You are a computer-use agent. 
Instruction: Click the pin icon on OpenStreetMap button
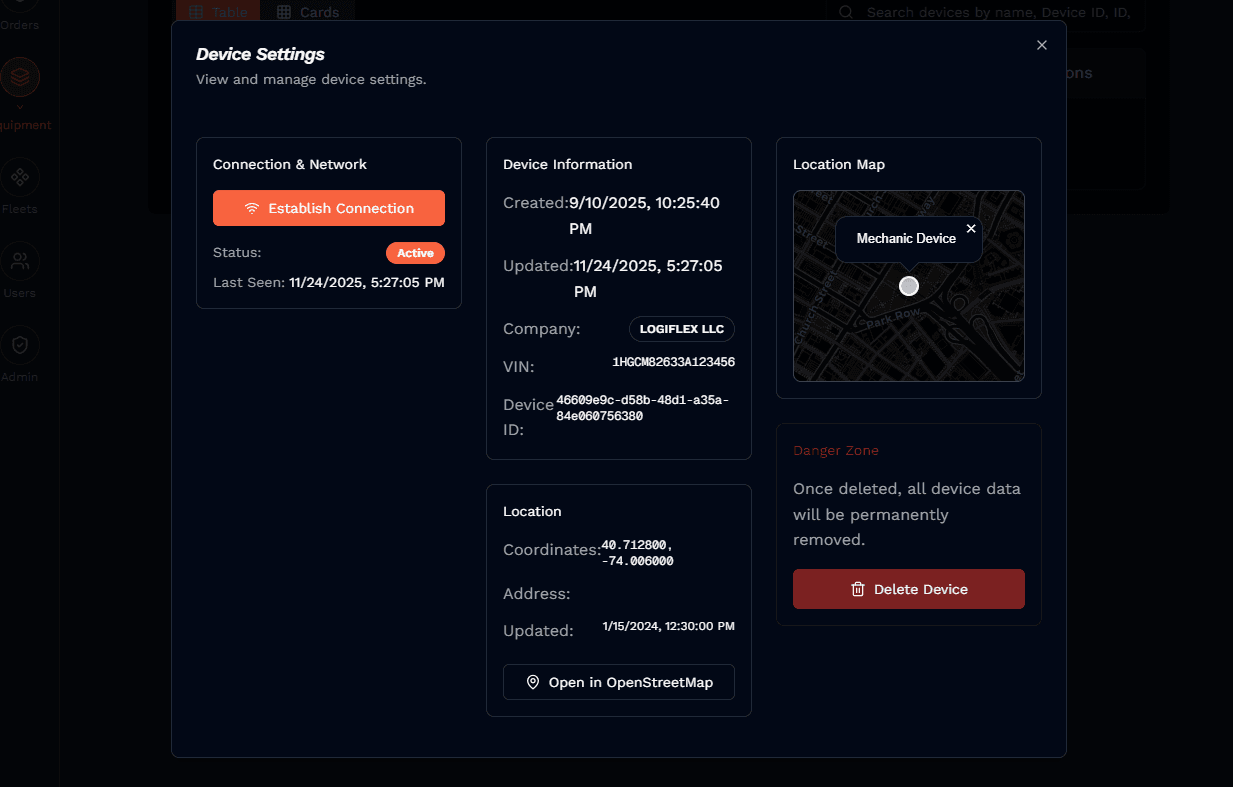click(x=533, y=682)
